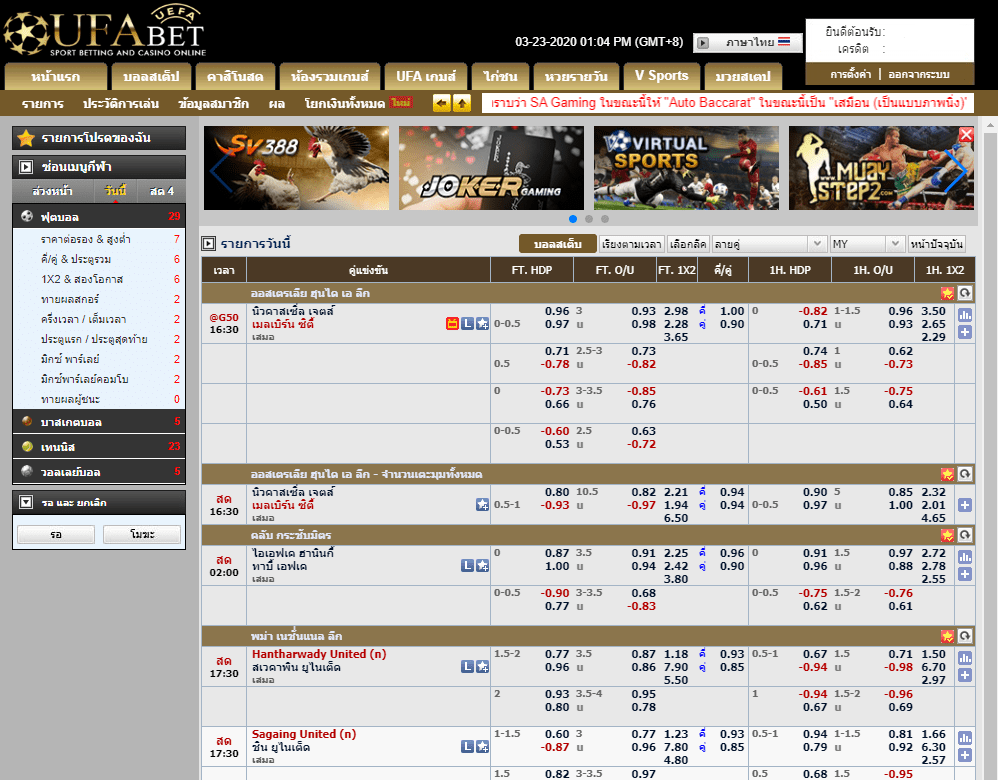Open the V Sports main tab
Viewport: 998px width, 780px height.
pyautogui.click(x=661, y=76)
